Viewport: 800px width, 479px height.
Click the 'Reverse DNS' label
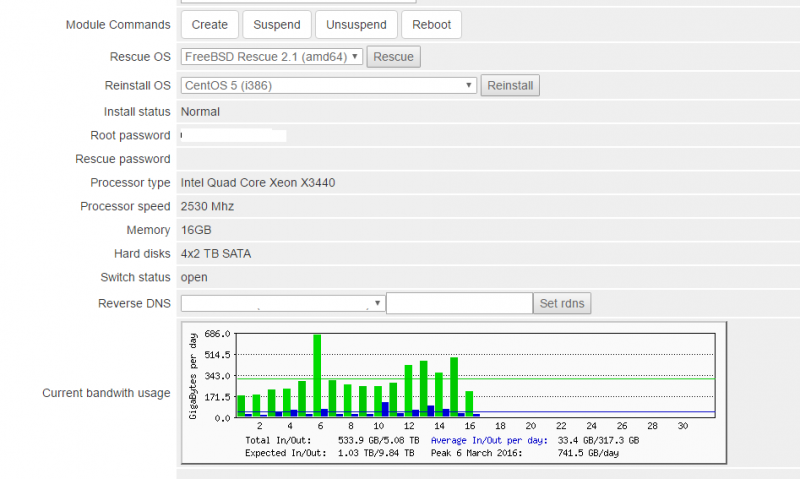[134, 303]
